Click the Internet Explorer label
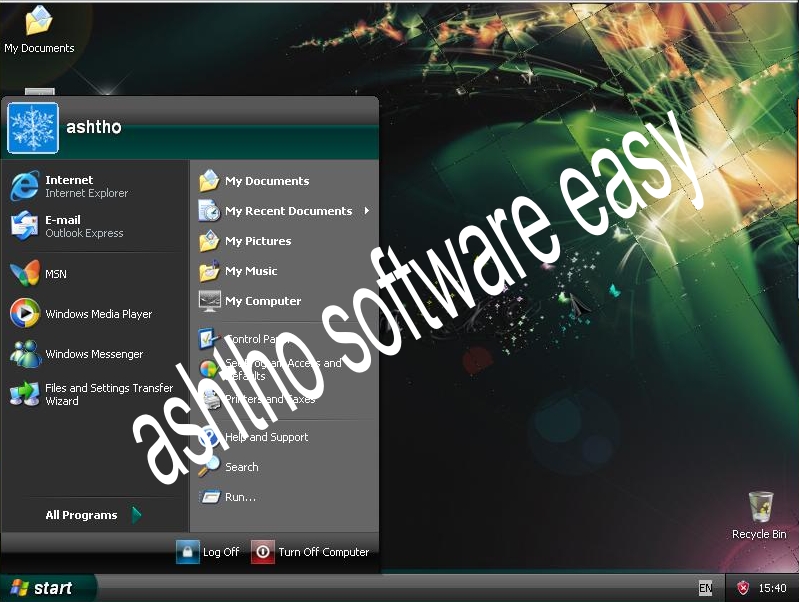This screenshot has width=799, height=602. [x=87, y=193]
